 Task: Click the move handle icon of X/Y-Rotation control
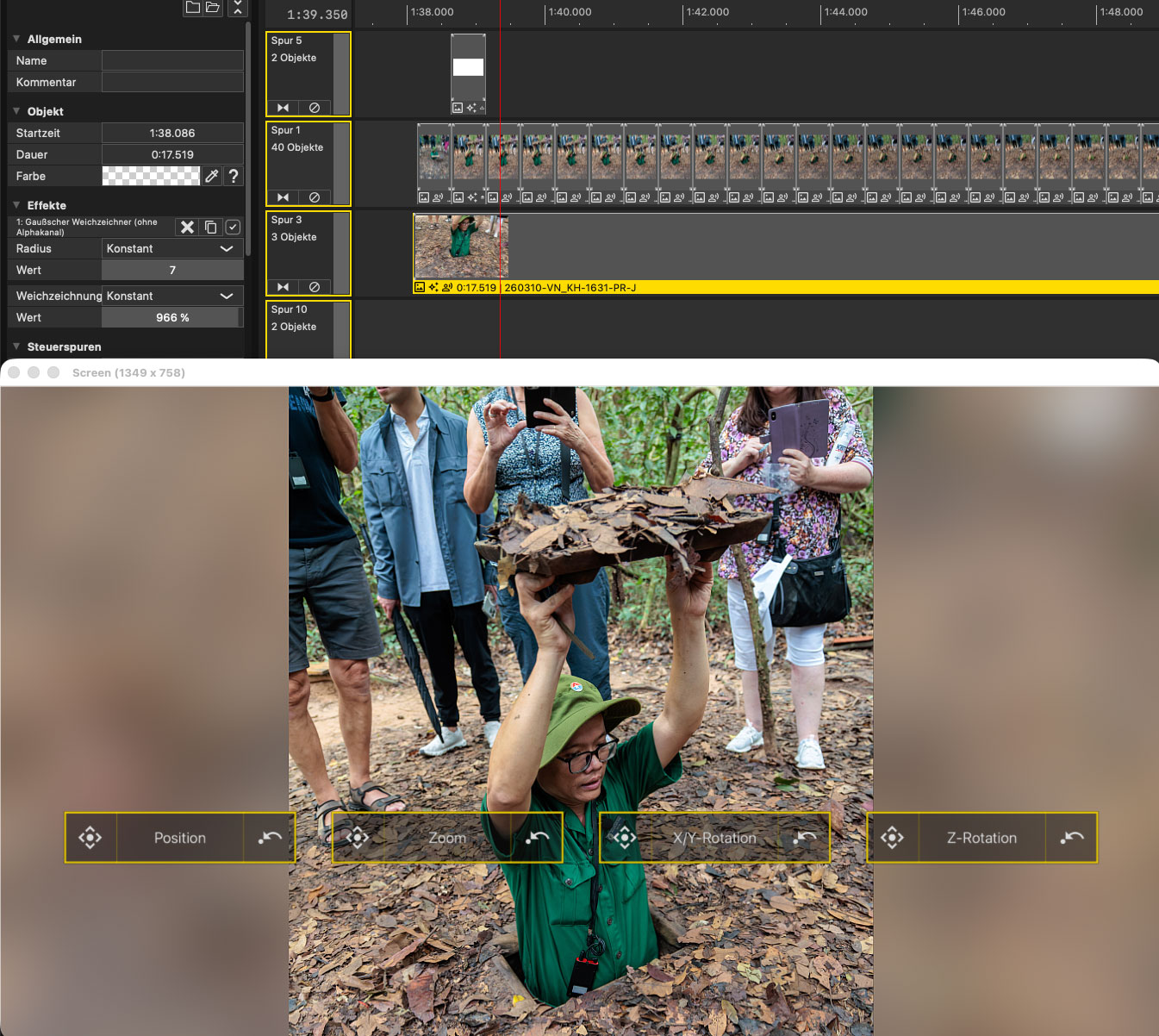click(x=625, y=838)
